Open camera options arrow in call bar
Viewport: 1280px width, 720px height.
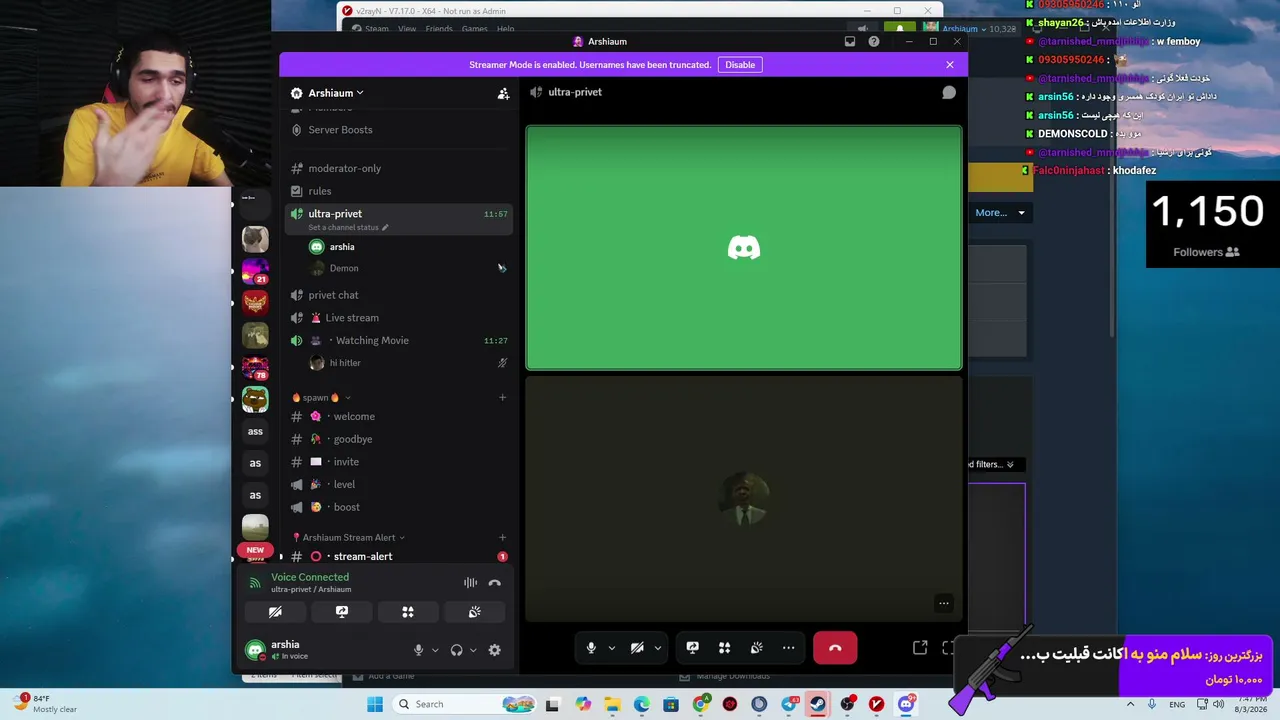pos(657,648)
